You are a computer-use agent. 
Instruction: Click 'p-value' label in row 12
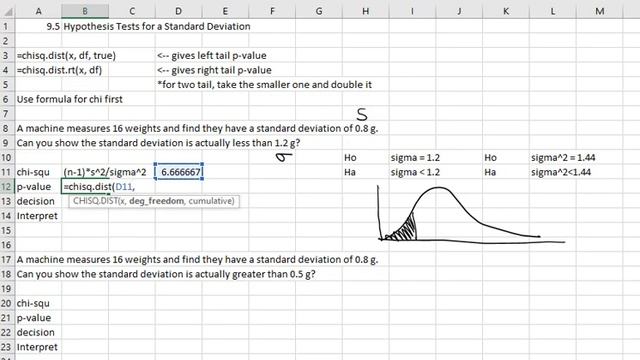[x=34, y=187]
